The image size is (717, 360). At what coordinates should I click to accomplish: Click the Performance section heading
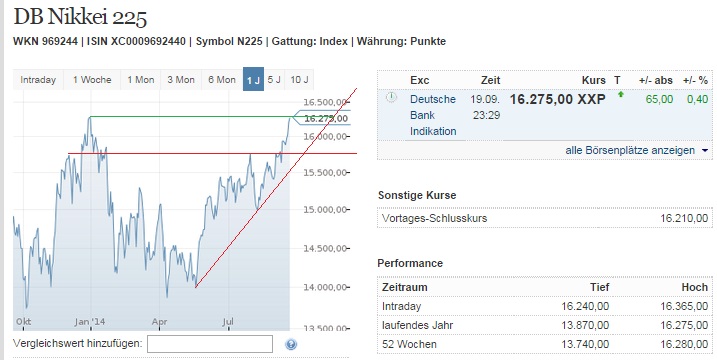click(410, 263)
